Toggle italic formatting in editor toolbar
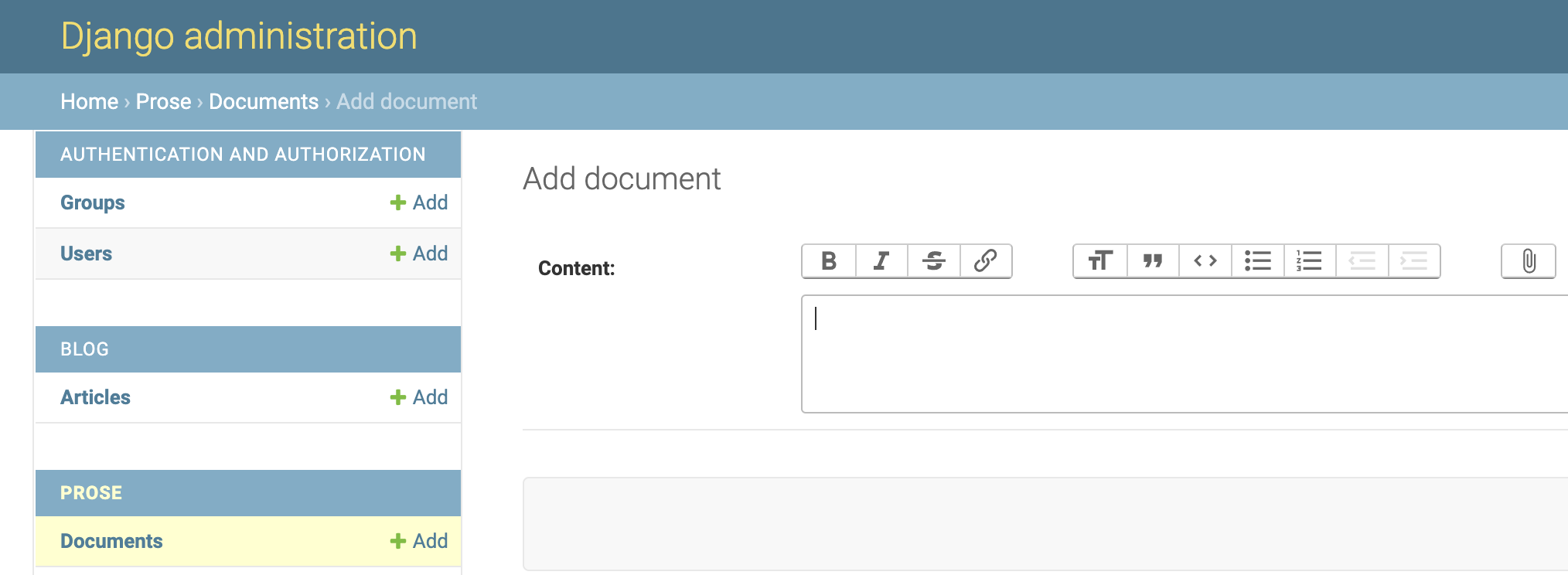The height and width of the screenshot is (575, 1568). 881,261
